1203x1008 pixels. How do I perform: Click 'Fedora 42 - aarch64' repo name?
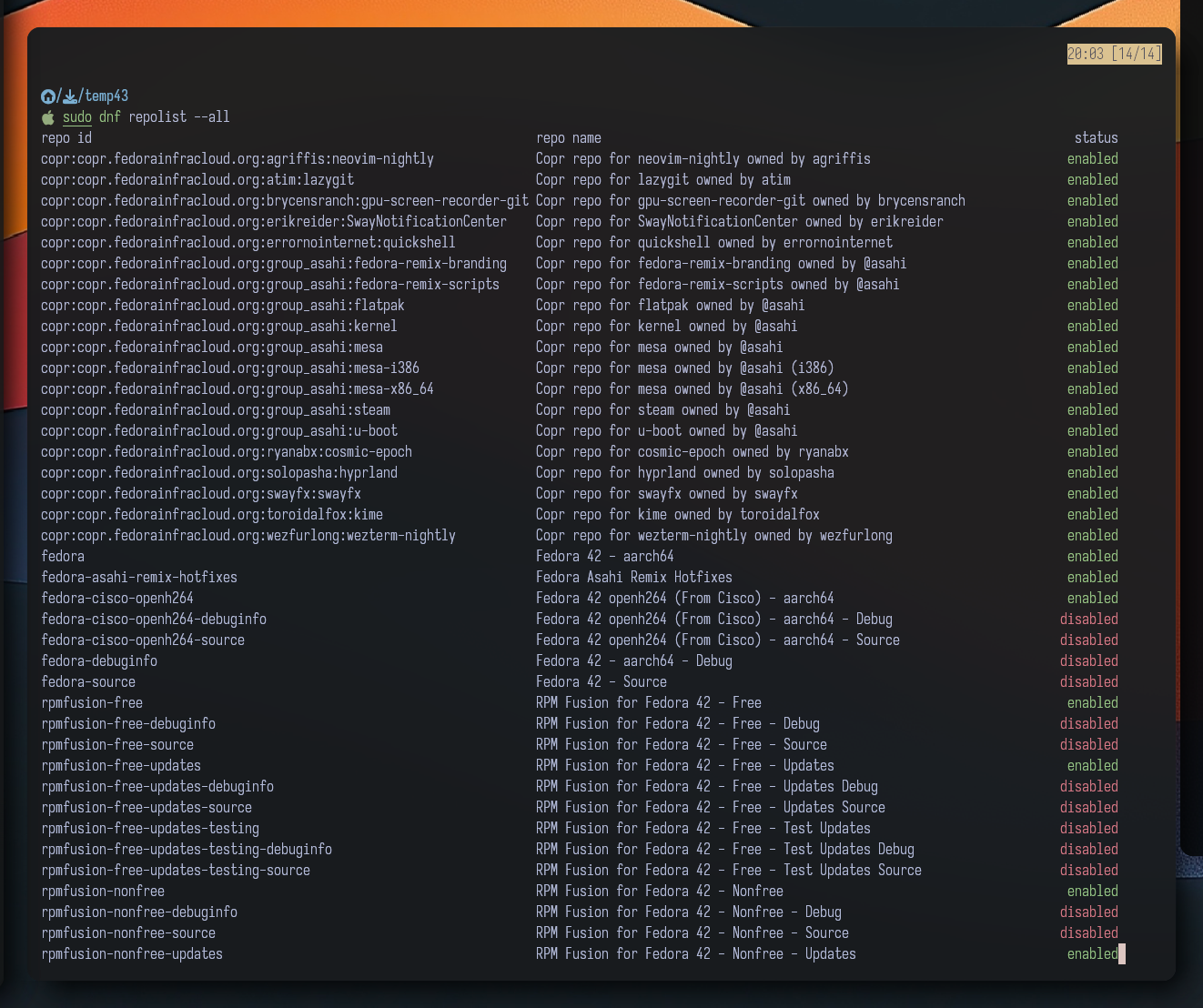(605, 556)
